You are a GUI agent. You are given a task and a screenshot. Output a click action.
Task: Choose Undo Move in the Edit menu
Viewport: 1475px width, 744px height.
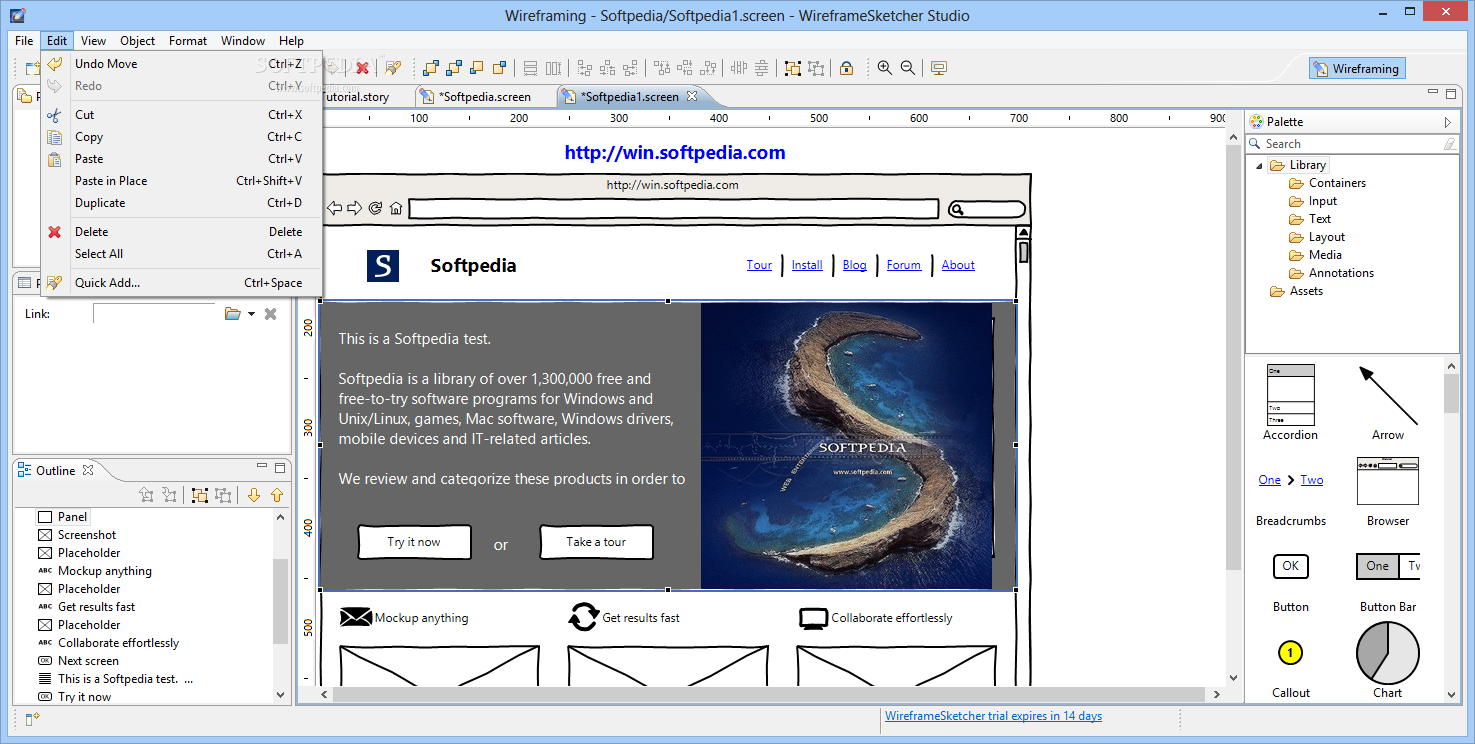pos(181,64)
